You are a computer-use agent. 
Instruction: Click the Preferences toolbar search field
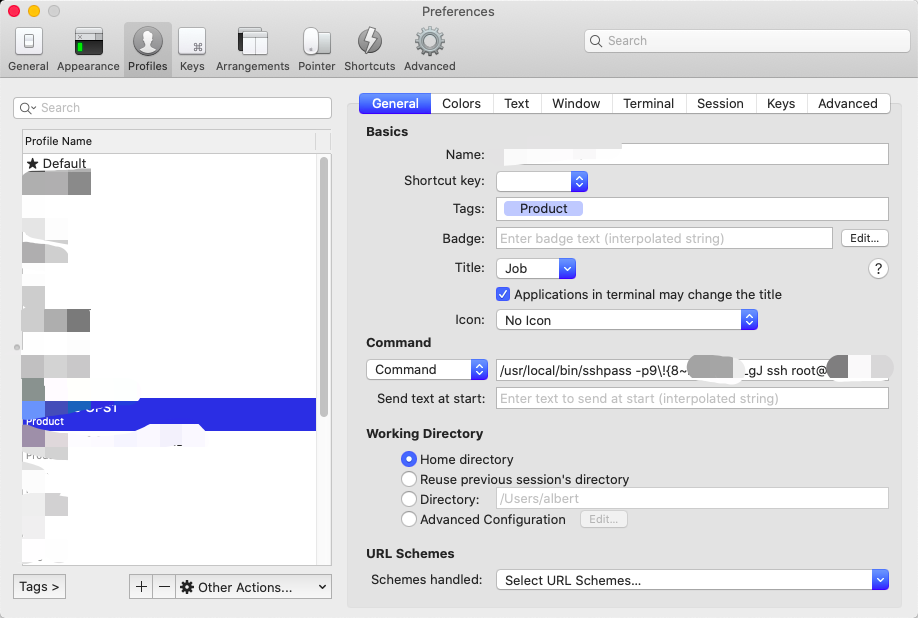click(747, 41)
